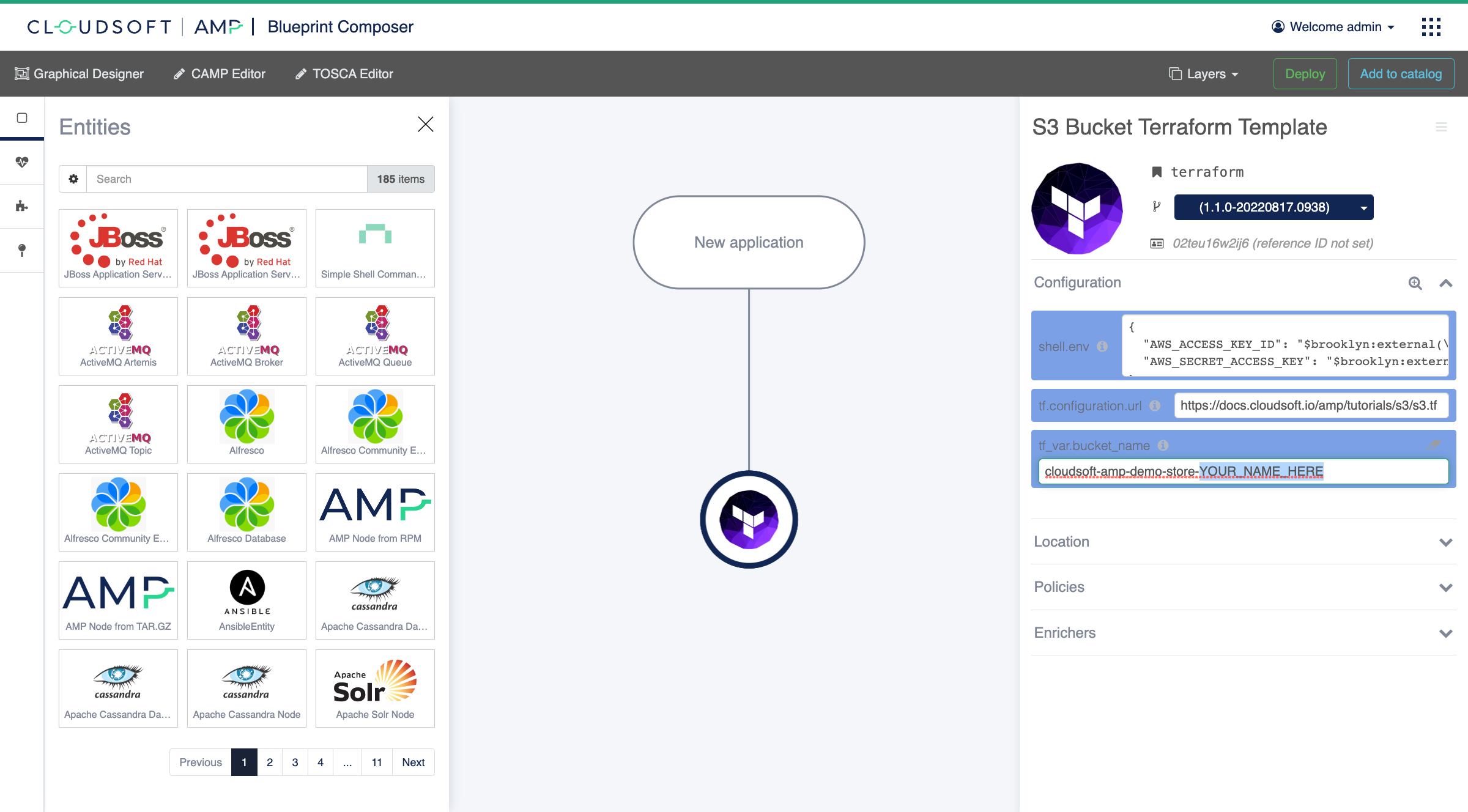Screen dimensions: 1468x812
Task: Click the info icon next to tf.configuration.url
Action: tap(1155, 405)
